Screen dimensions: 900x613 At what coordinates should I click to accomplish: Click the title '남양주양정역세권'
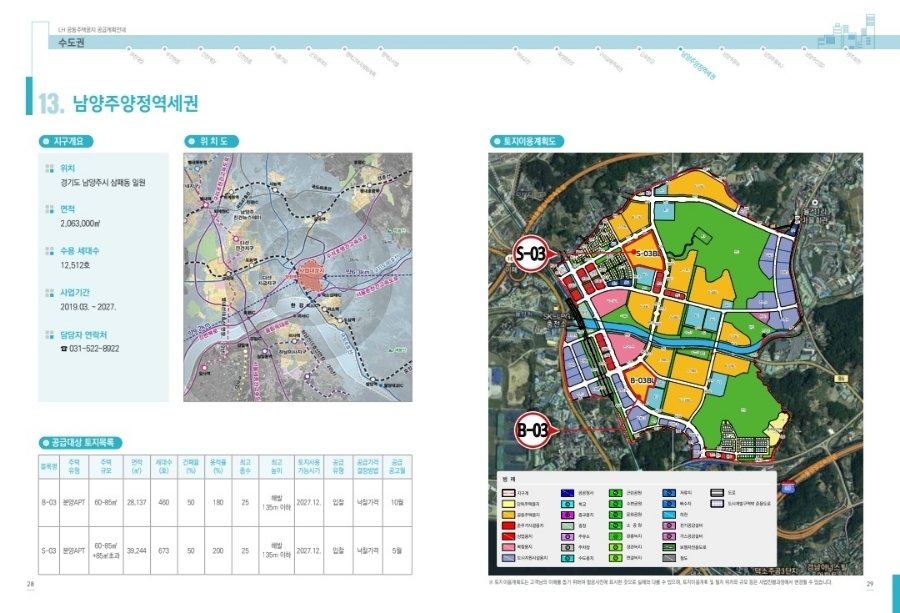(x=136, y=103)
